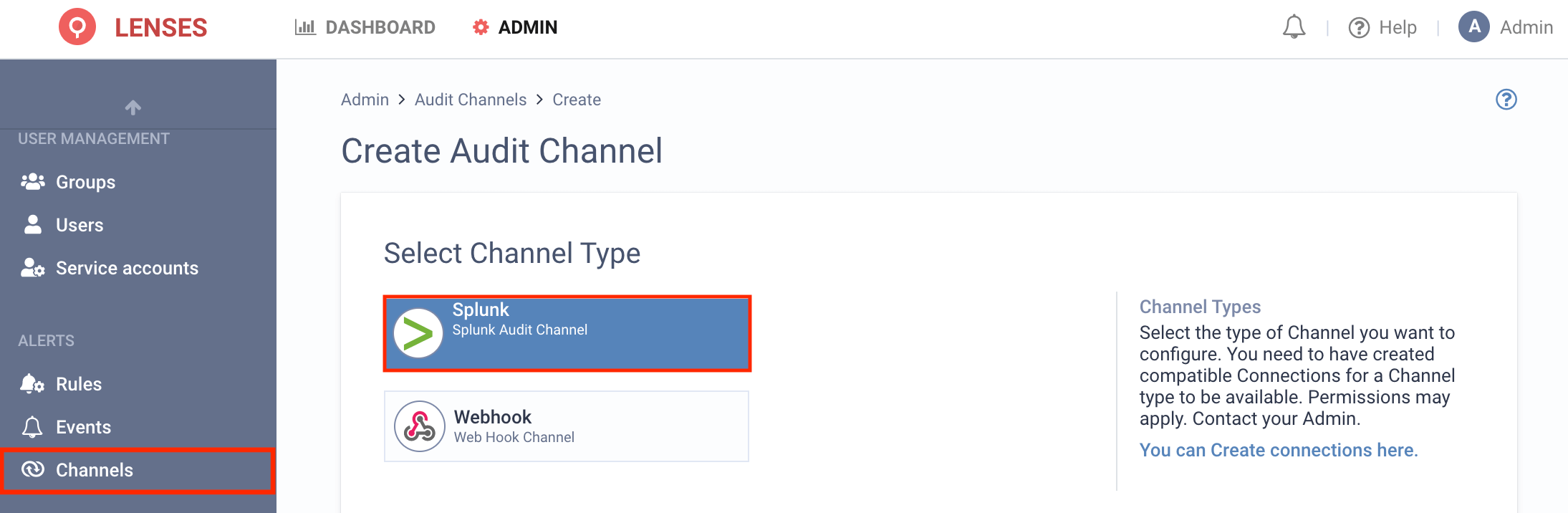1568x513 pixels.
Task: Click the 'Select Channel Type' heading
Action: coord(512,253)
